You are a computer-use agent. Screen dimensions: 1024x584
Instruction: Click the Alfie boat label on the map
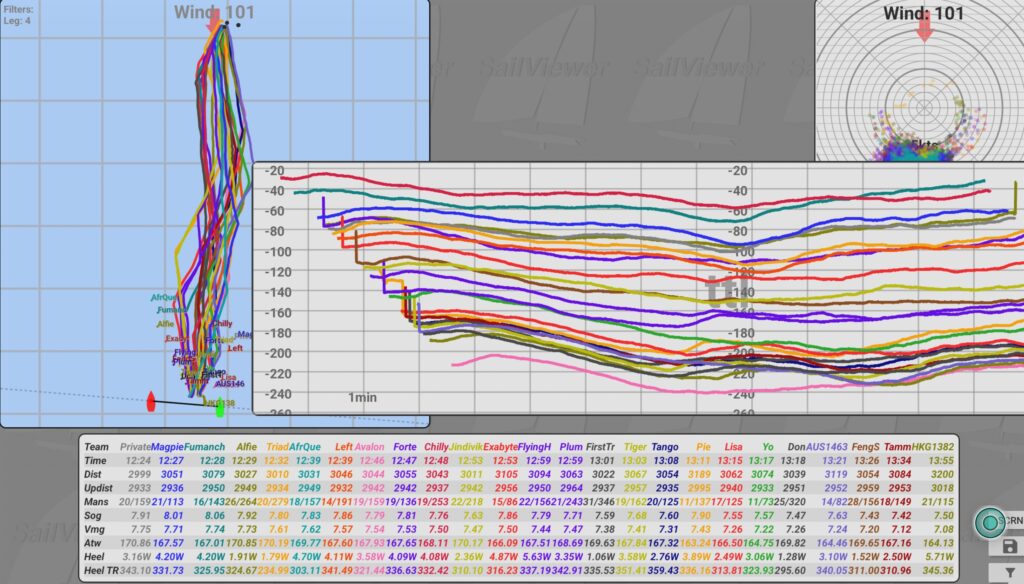pos(165,323)
